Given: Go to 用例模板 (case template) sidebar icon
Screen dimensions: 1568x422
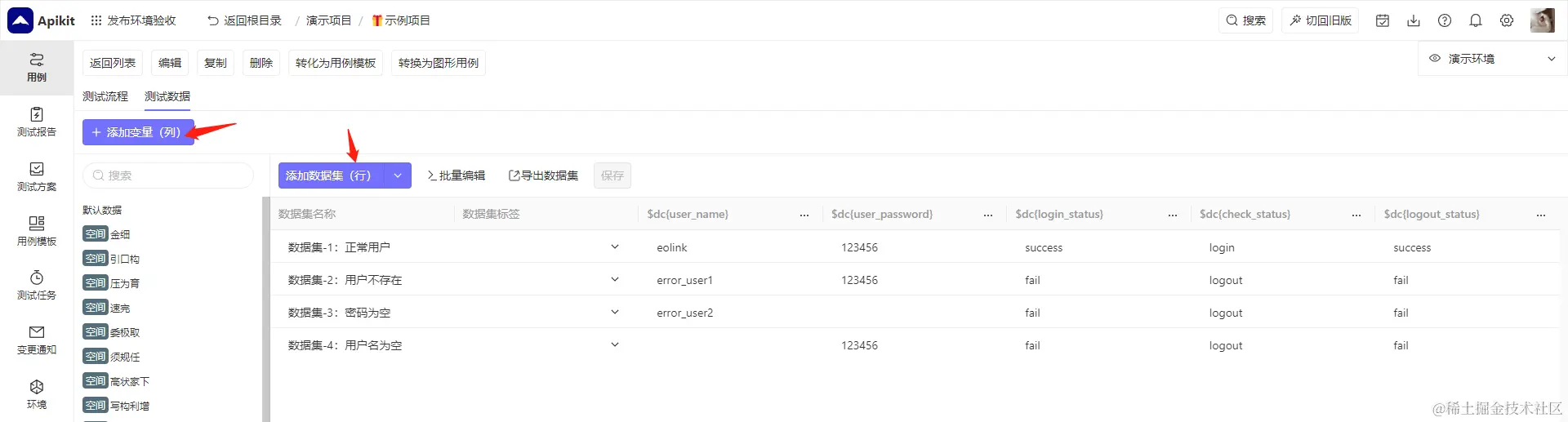Looking at the screenshot, I should [x=37, y=230].
